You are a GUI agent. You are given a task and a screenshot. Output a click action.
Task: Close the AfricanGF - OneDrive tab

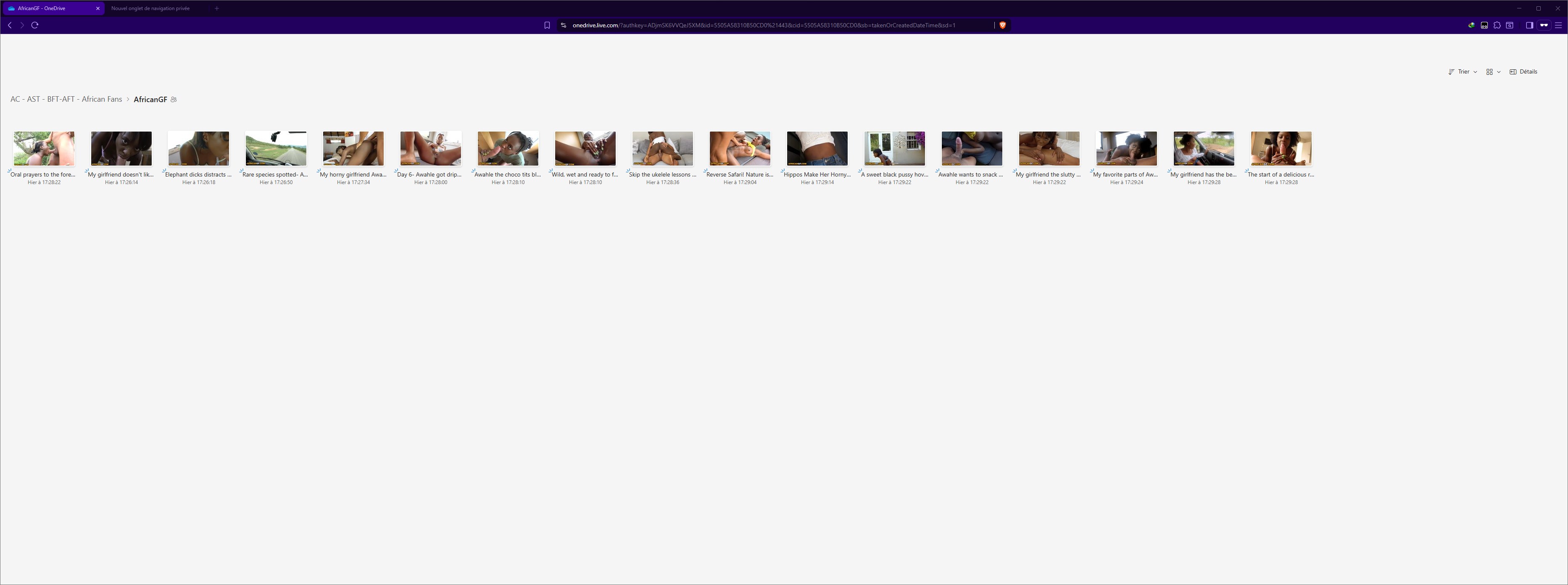pos(98,8)
